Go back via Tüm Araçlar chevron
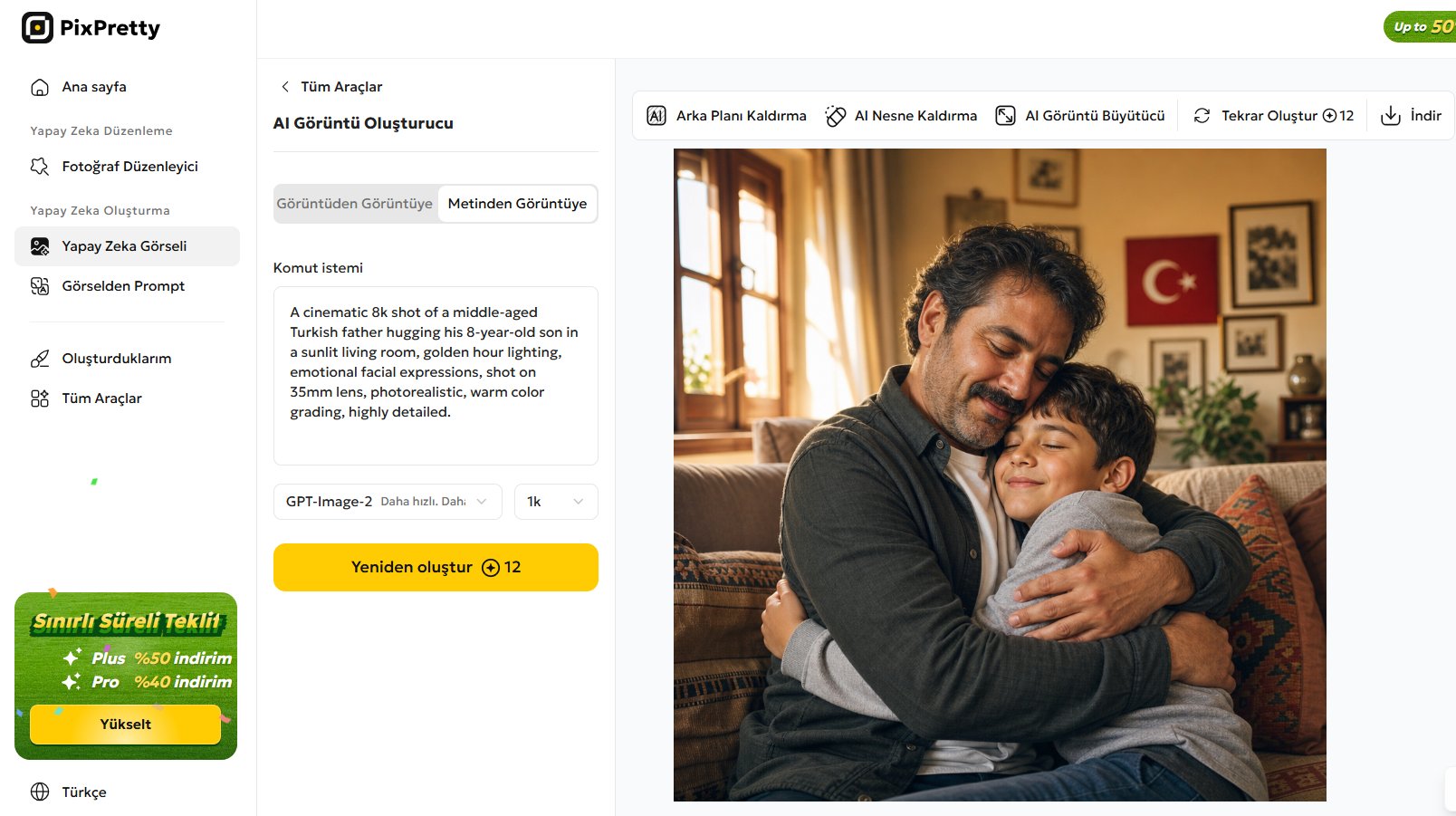The width and height of the screenshot is (1456, 816). click(x=285, y=87)
